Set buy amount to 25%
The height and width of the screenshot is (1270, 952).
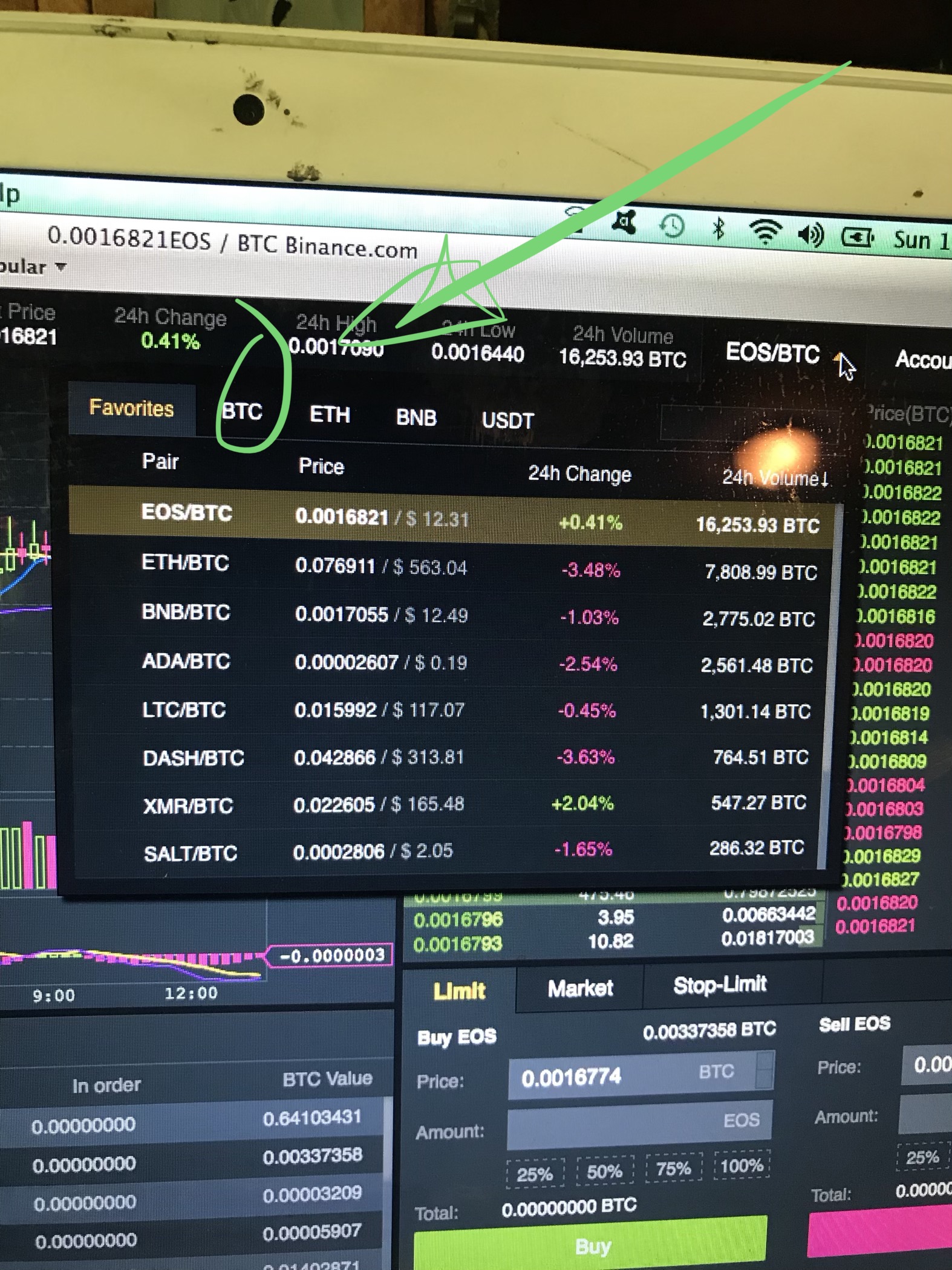[x=535, y=1174]
